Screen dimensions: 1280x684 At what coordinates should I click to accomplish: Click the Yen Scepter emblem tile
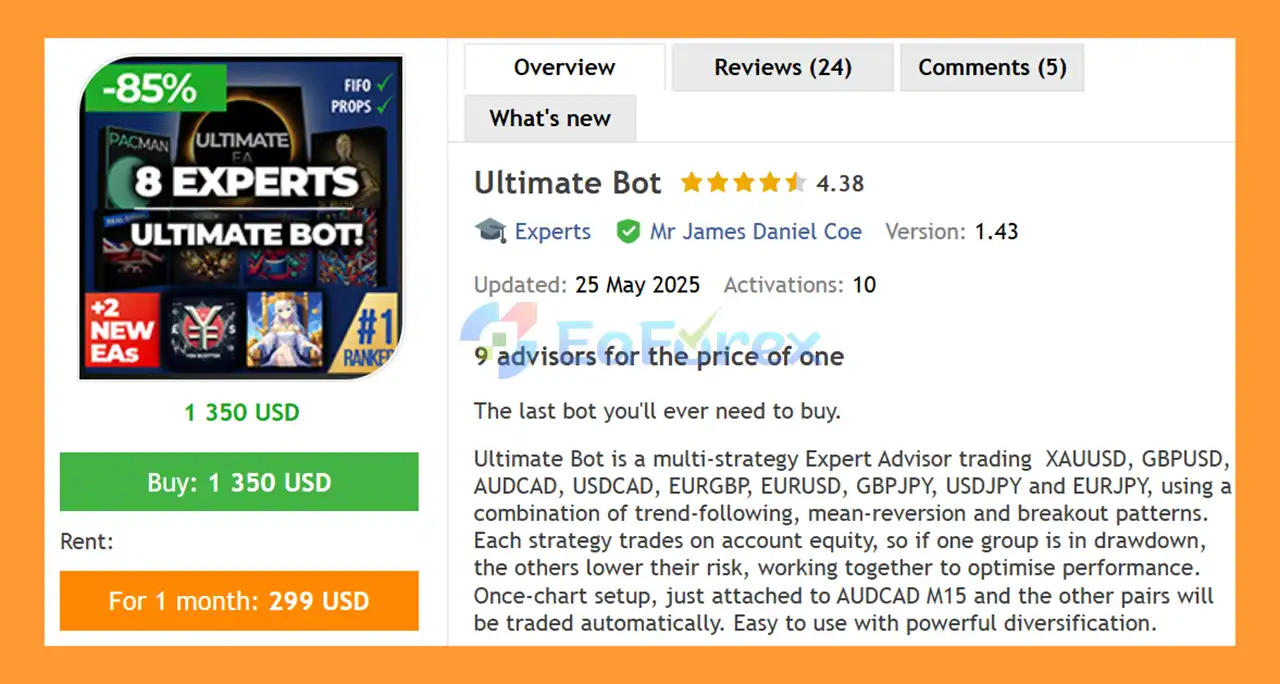pos(203,329)
